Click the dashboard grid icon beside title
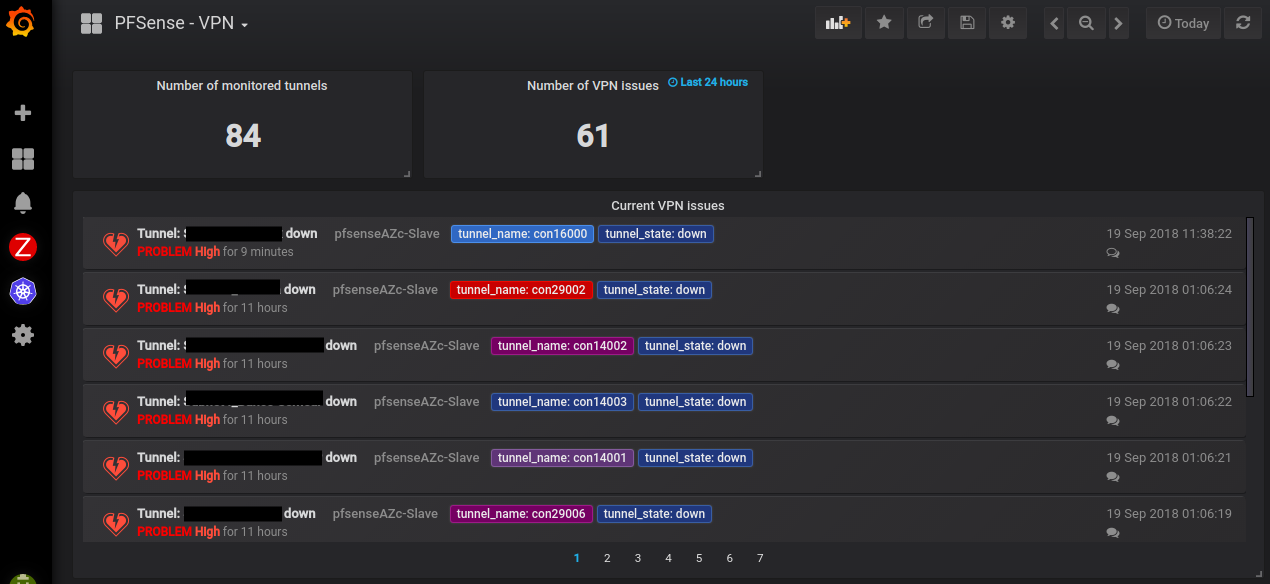The height and width of the screenshot is (584, 1270). [x=92, y=23]
